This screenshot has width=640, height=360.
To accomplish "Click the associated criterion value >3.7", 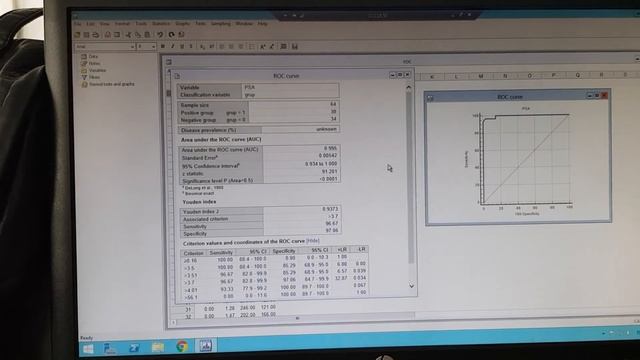I will (x=333, y=216).
